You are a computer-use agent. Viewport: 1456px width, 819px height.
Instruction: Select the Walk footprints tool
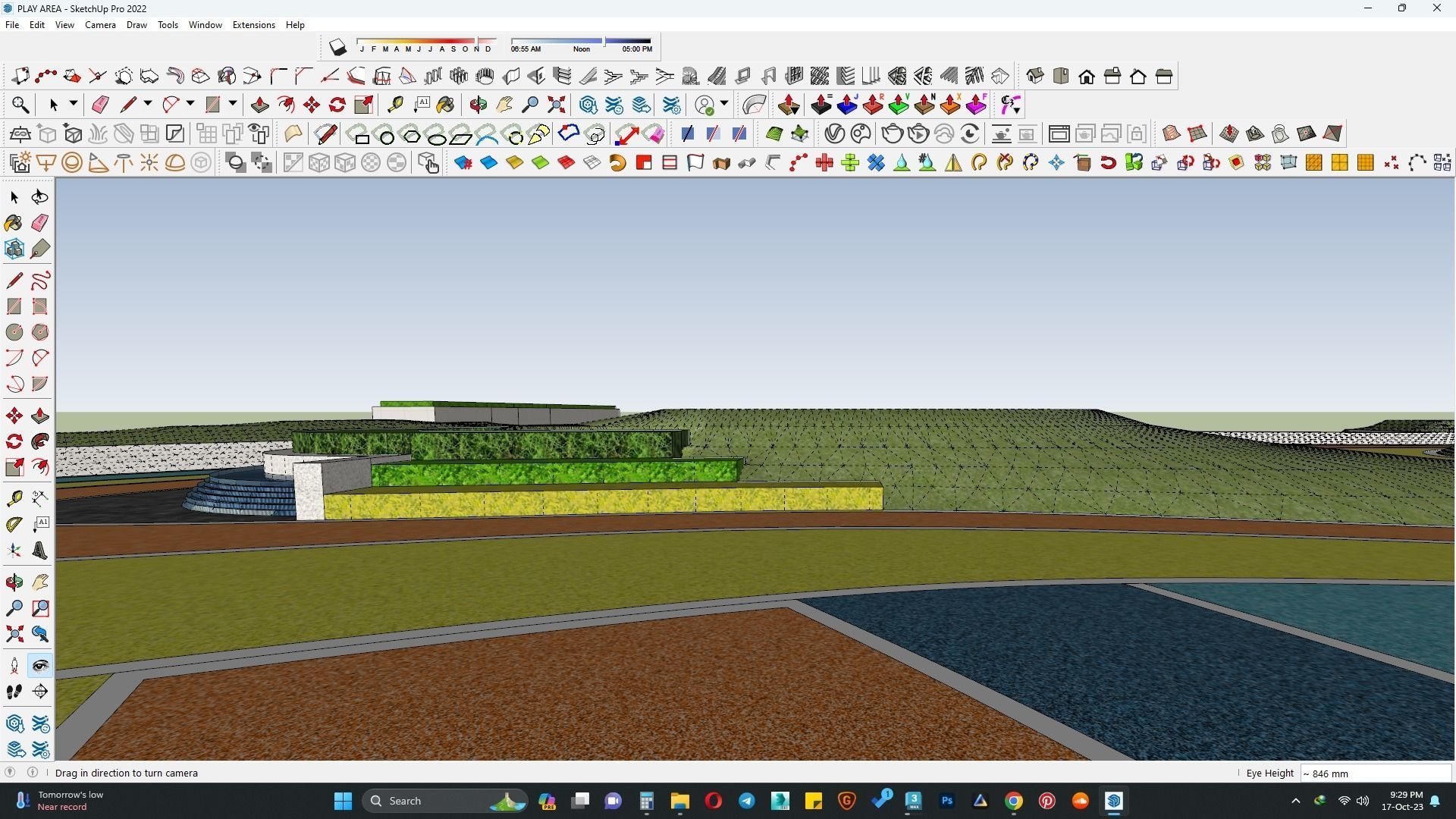pos(14,692)
